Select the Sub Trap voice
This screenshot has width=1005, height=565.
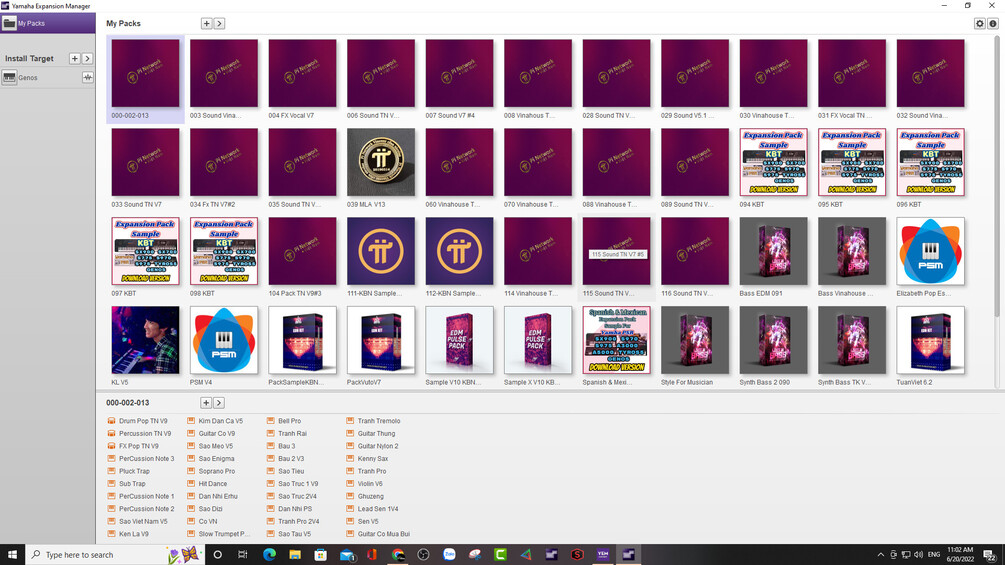pos(127,484)
